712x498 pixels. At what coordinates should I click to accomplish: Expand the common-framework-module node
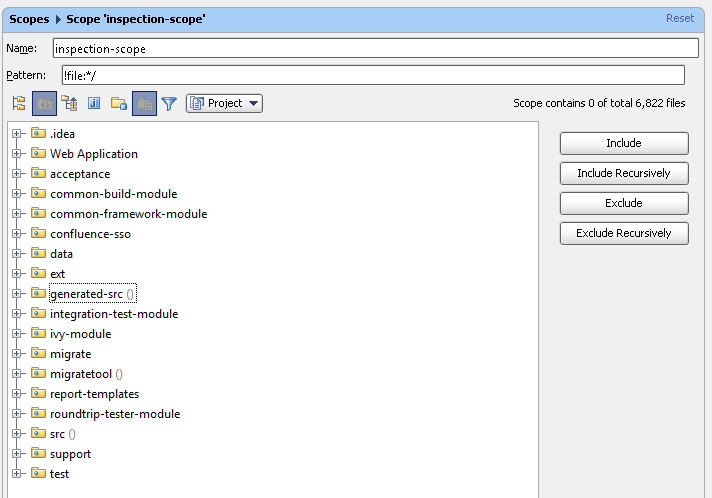pos(17,213)
